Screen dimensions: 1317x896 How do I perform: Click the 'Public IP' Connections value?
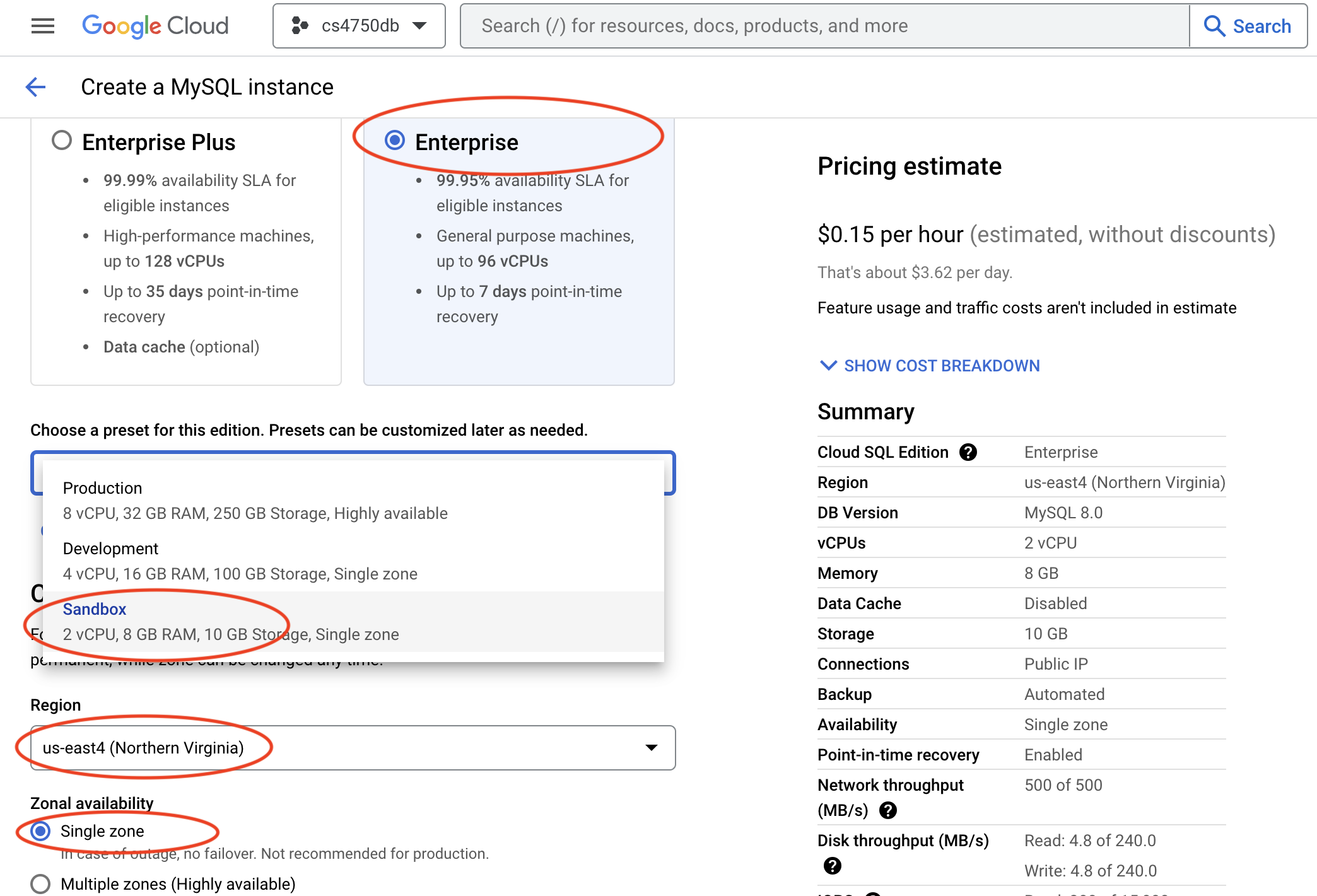click(x=1056, y=664)
